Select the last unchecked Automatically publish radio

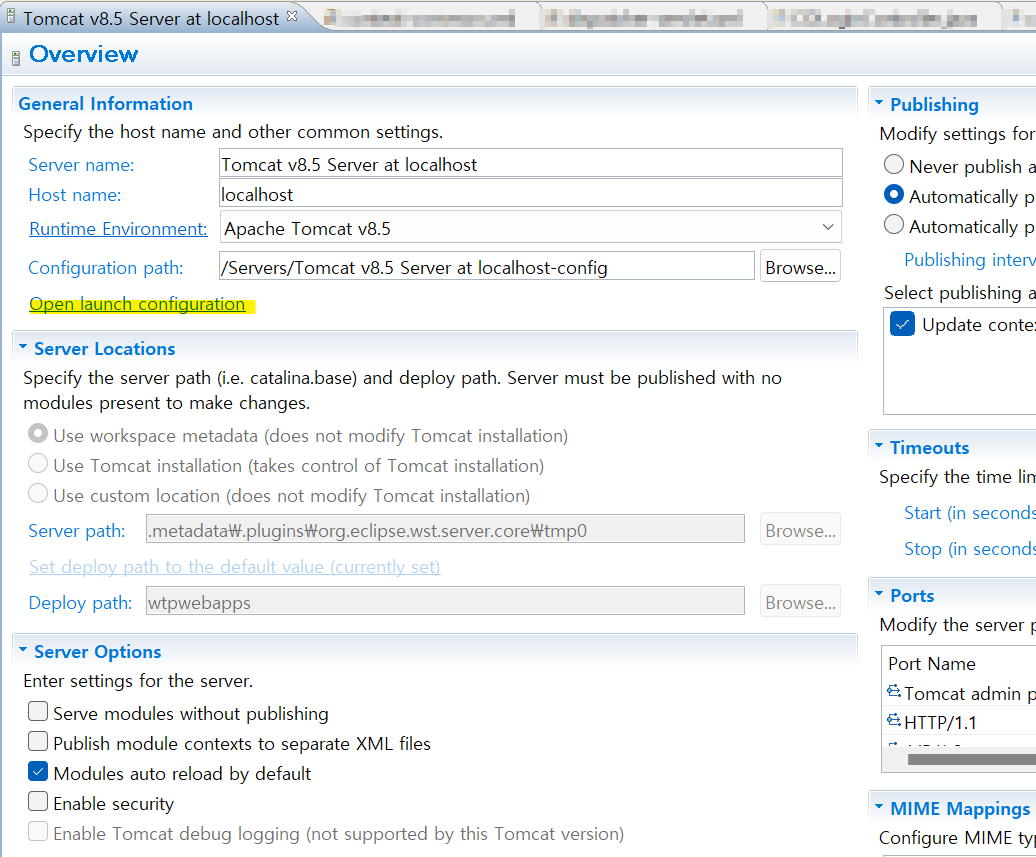[893, 225]
